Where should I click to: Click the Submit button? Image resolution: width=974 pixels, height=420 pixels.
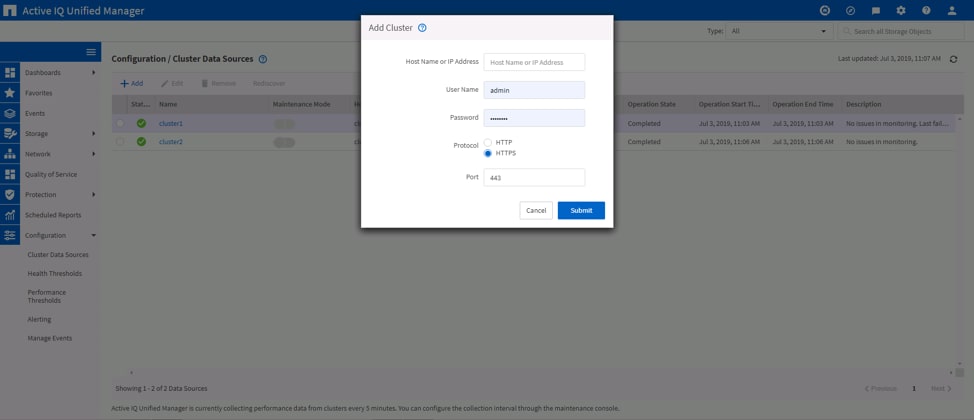pos(581,211)
